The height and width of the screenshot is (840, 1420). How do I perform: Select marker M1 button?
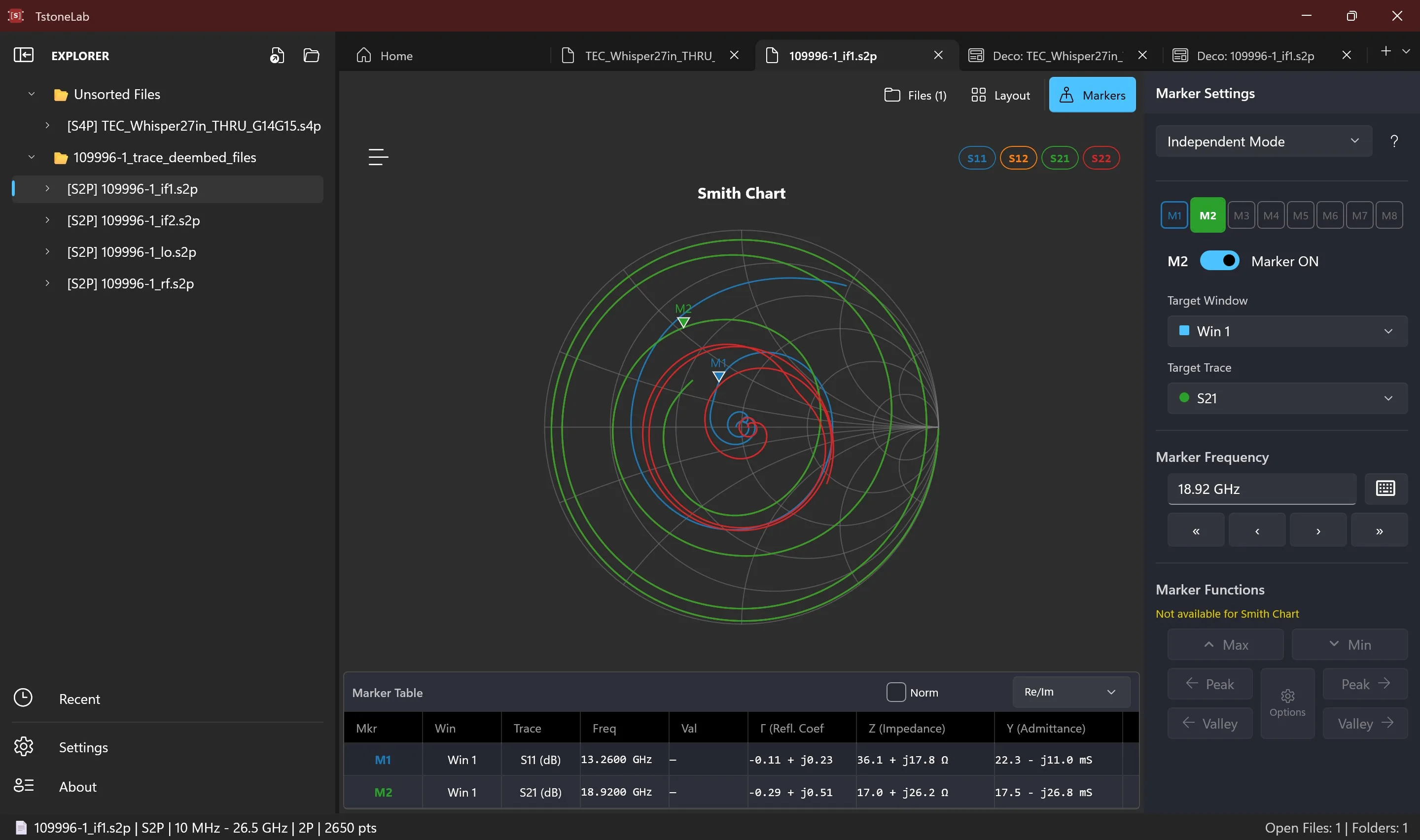(x=1174, y=215)
